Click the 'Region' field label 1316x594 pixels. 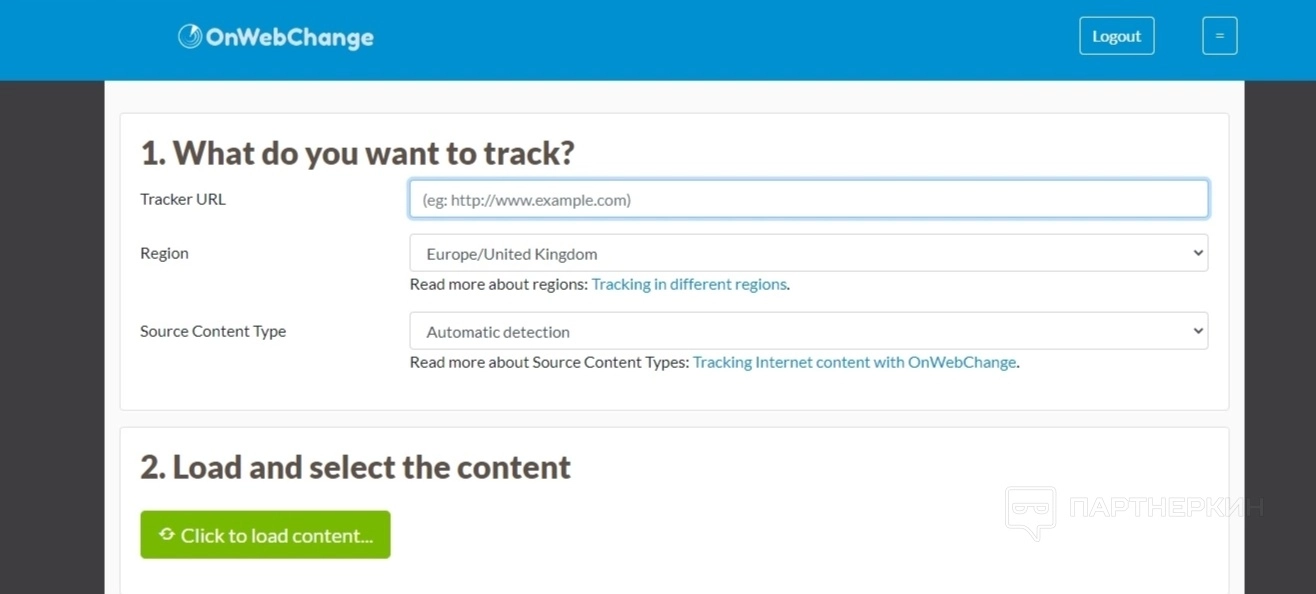pos(164,253)
